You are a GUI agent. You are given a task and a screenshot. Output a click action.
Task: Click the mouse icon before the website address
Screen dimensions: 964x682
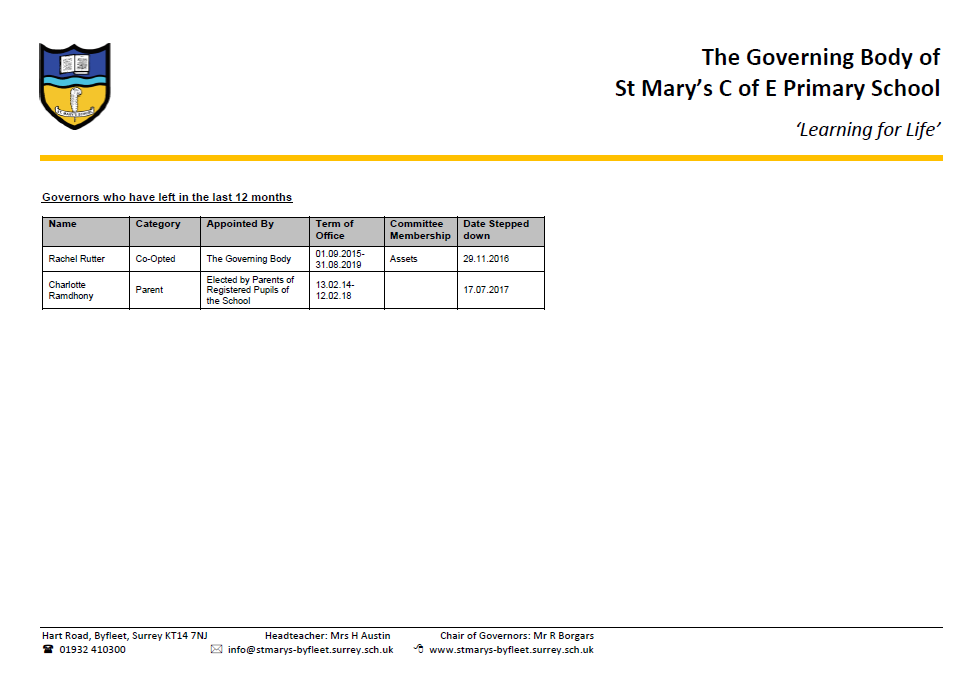tap(419, 649)
